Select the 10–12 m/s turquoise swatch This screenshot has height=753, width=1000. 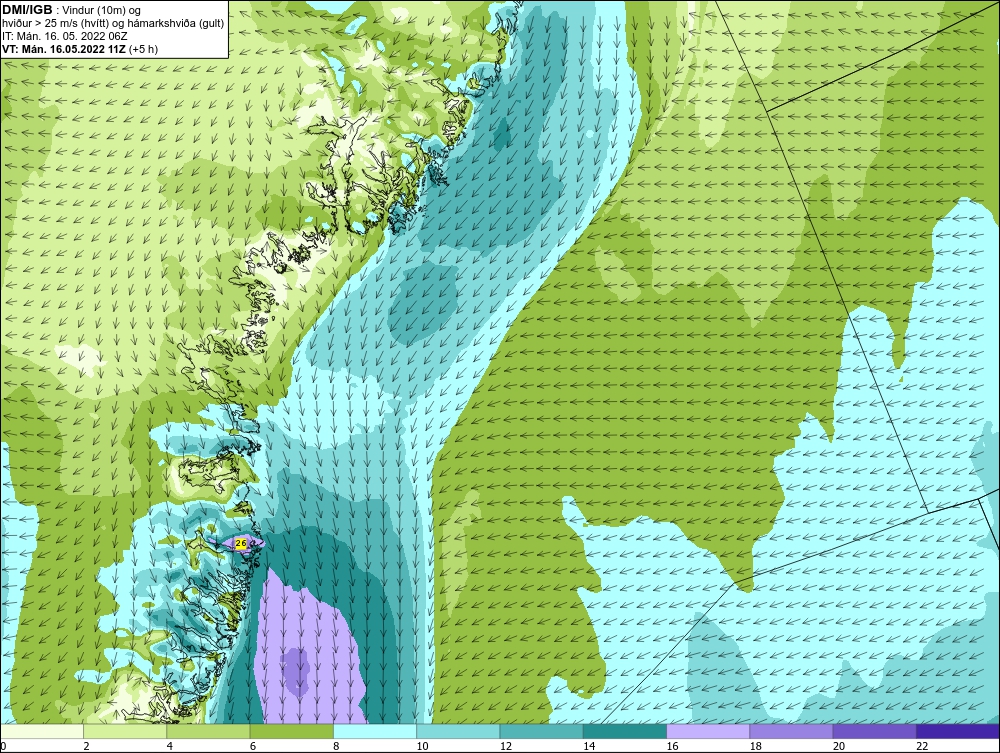(x=458, y=731)
